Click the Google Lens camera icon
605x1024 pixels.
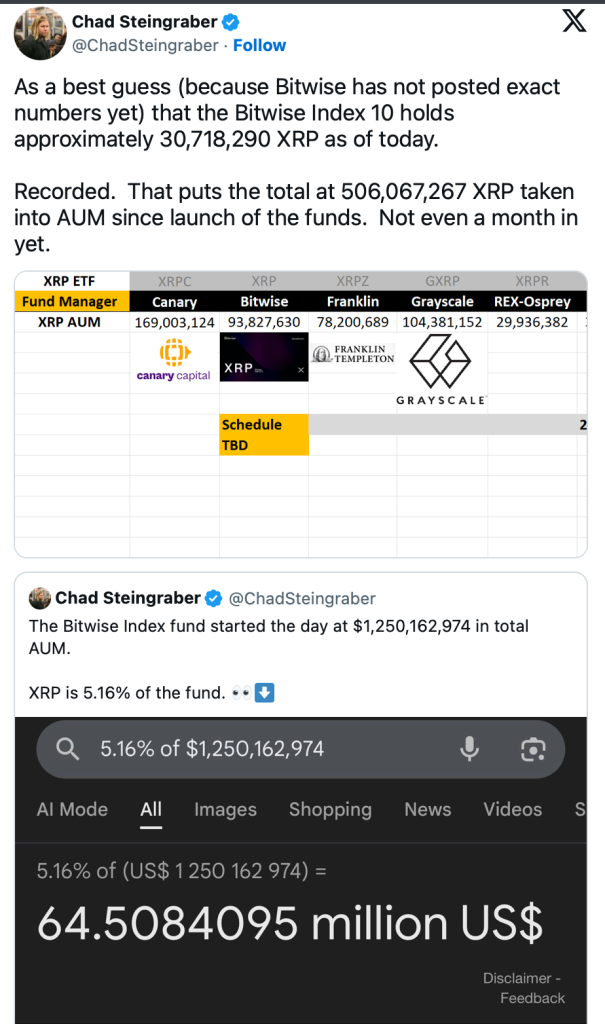[x=533, y=748]
